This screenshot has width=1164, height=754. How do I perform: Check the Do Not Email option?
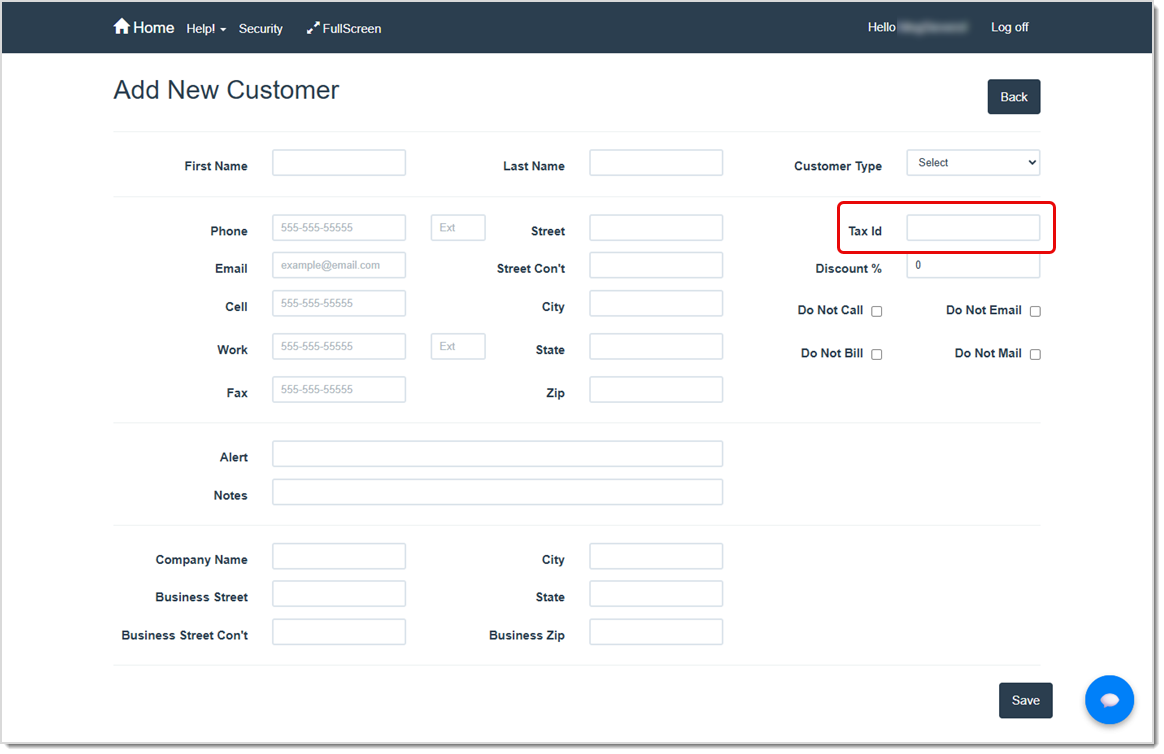(1035, 311)
